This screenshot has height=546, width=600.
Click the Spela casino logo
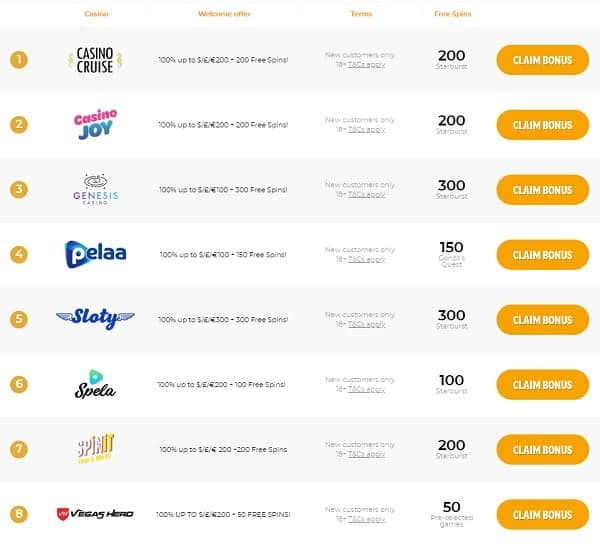click(x=95, y=384)
